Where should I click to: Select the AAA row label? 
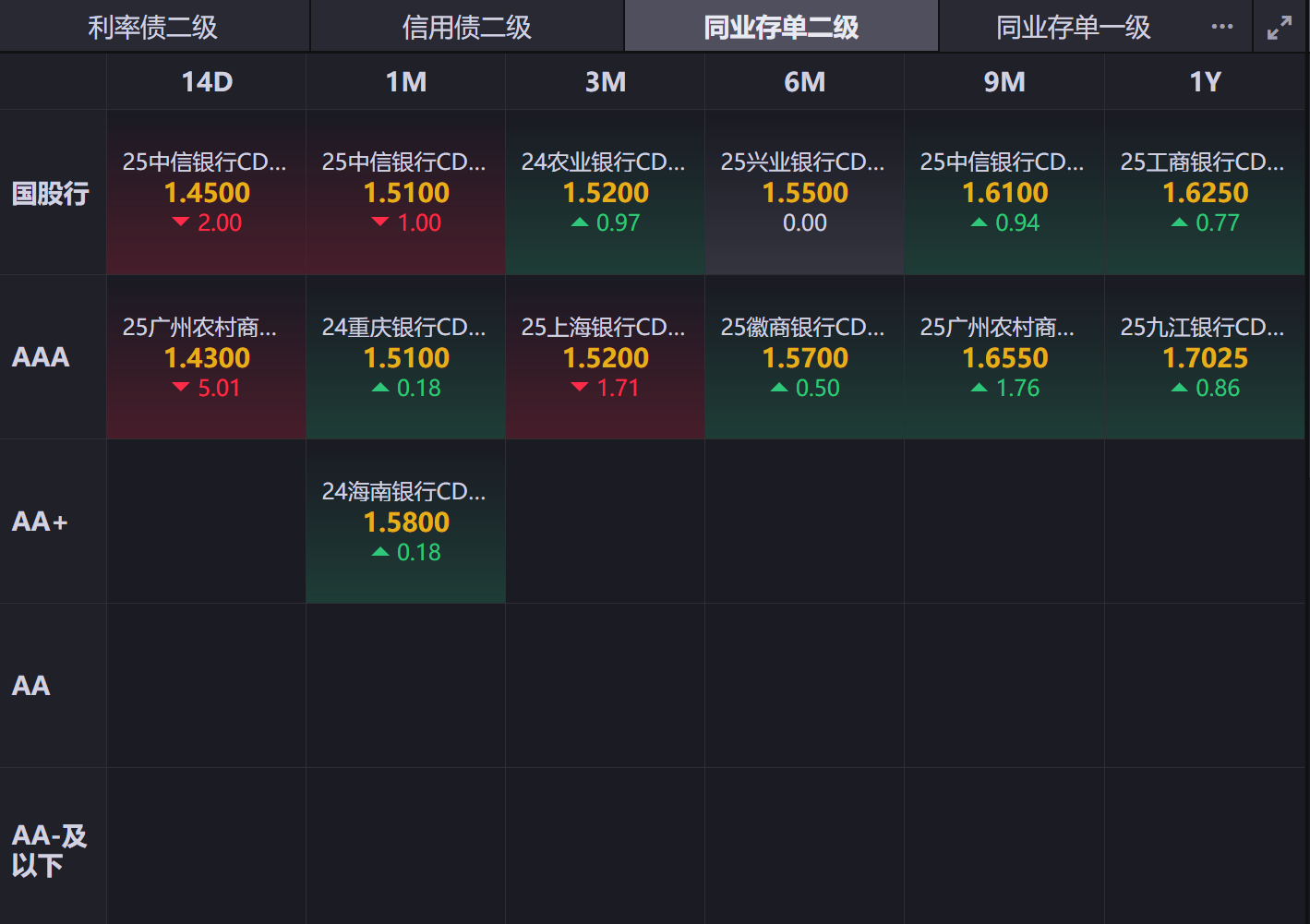tap(41, 357)
